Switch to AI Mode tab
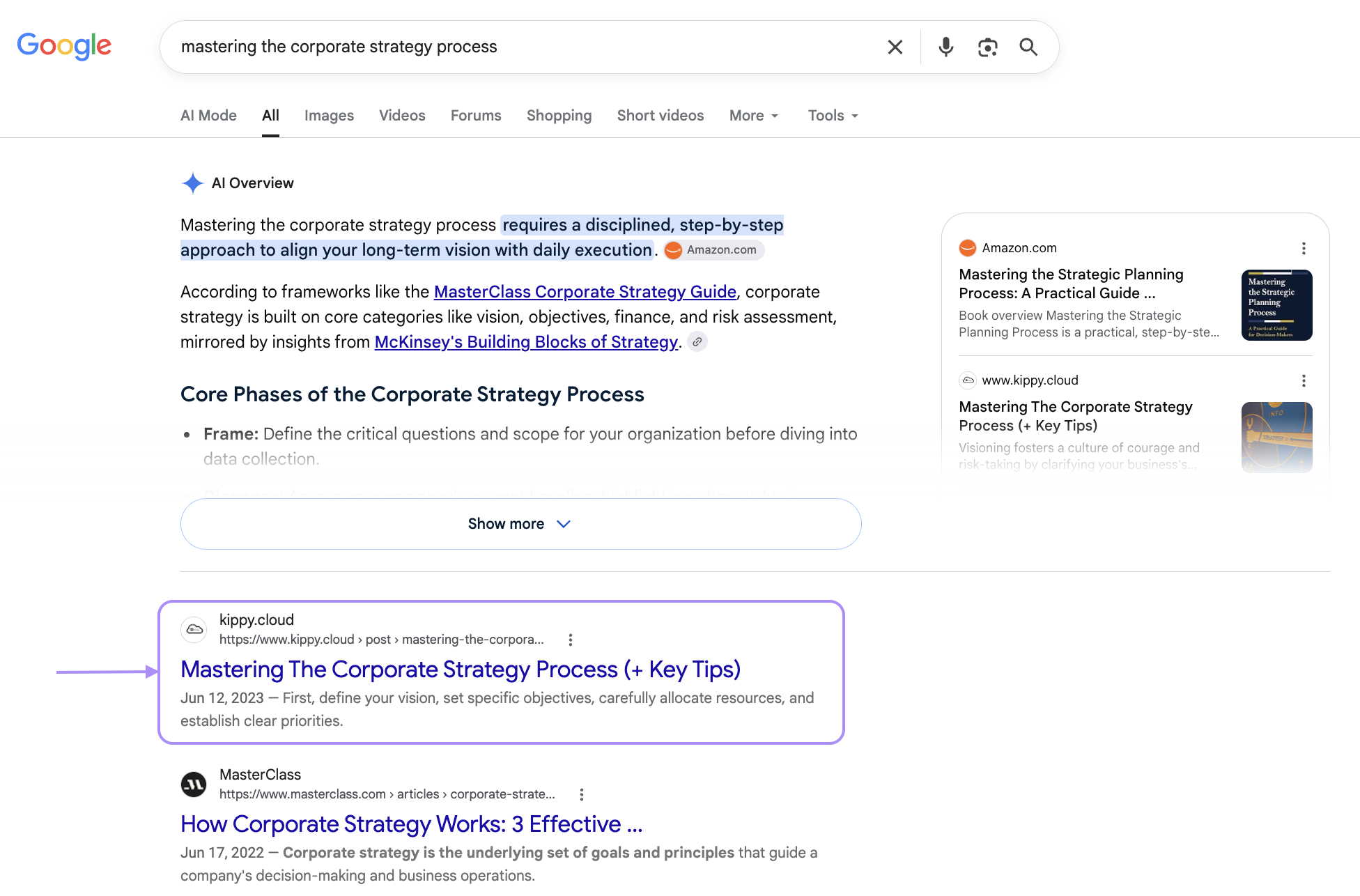 tap(208, 116)
